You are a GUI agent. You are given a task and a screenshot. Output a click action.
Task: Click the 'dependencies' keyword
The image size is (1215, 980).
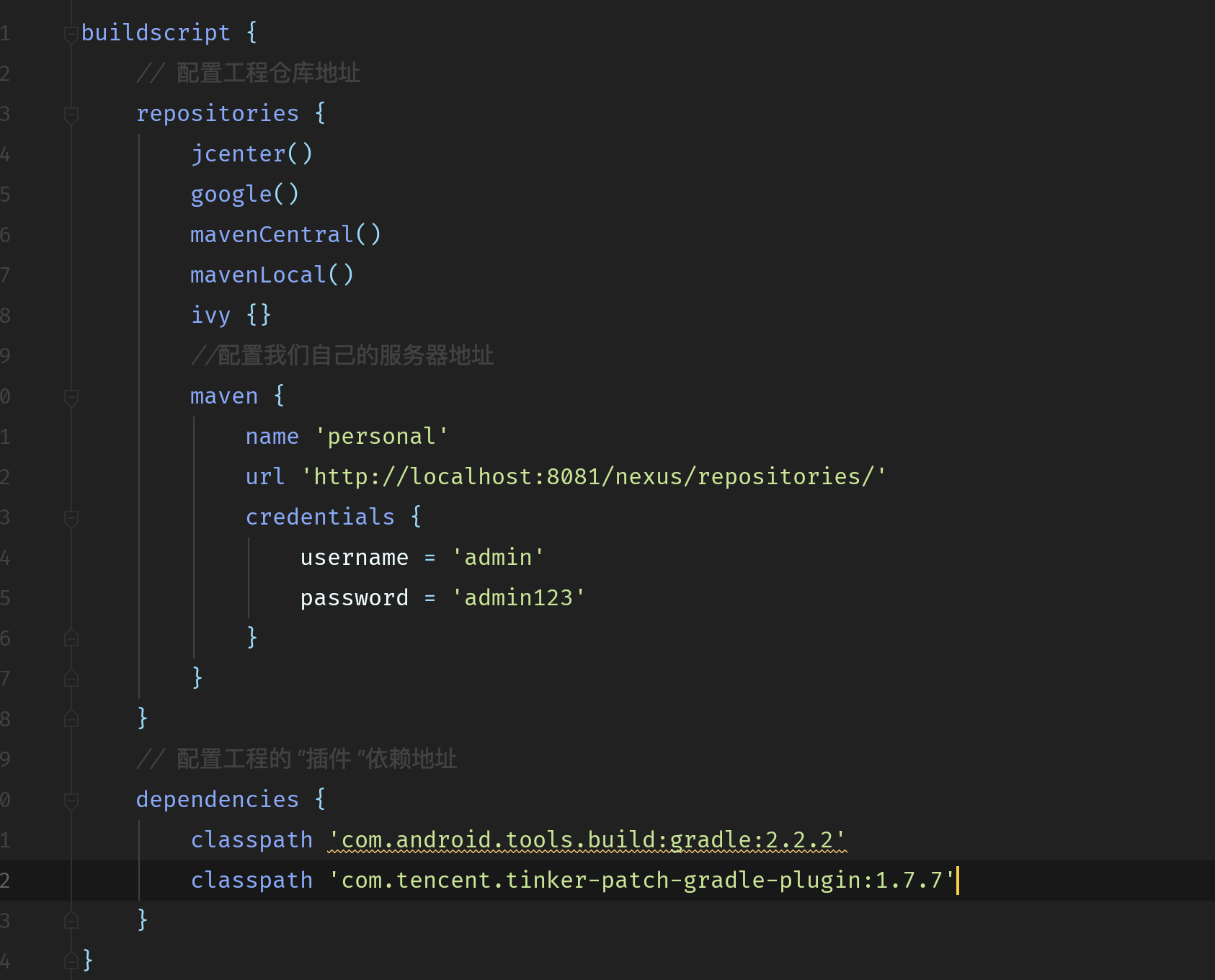coord(218,799)
